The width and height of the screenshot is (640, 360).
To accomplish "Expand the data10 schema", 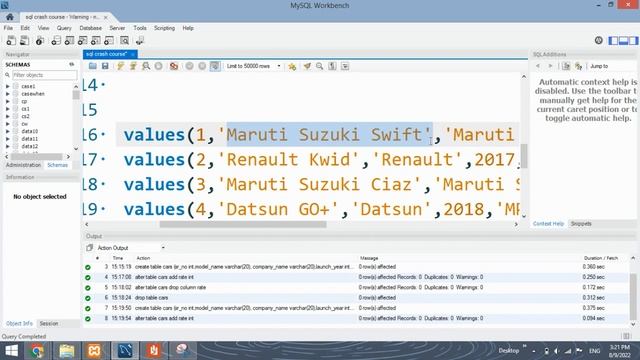I will [x=8, y=131].
